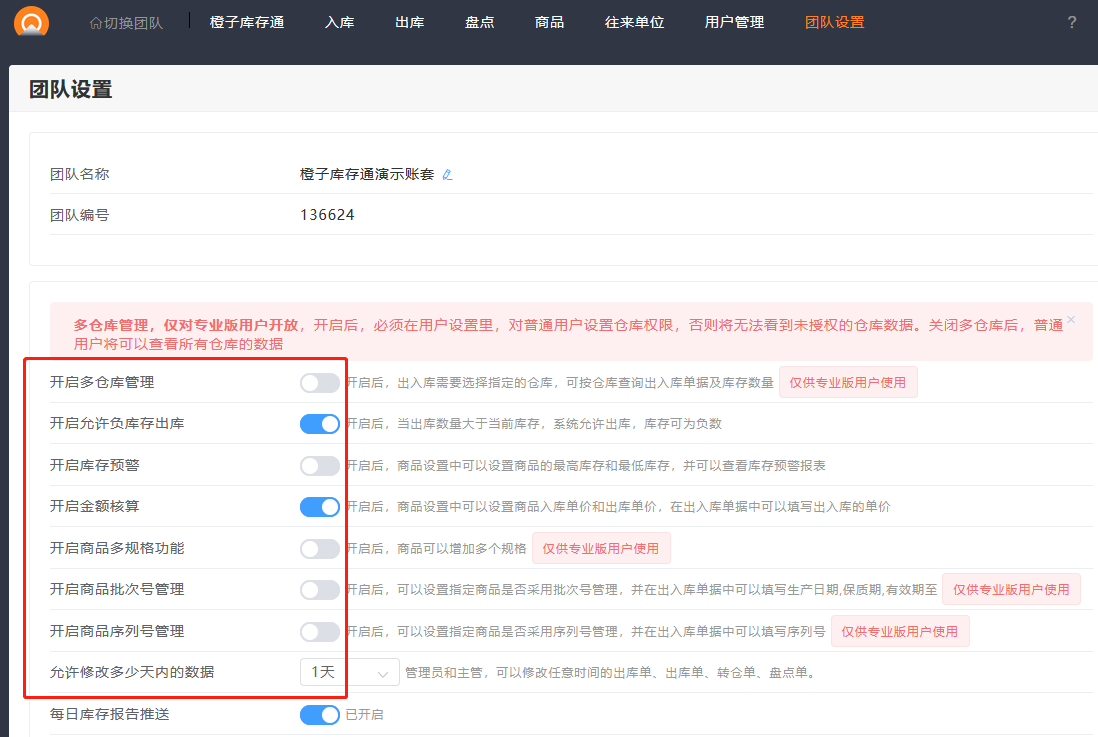Turn off the 开启金额核算 switch
The width and height of the screenshot is (1098, 737).
pyautogui.click(x=320, y=507)
